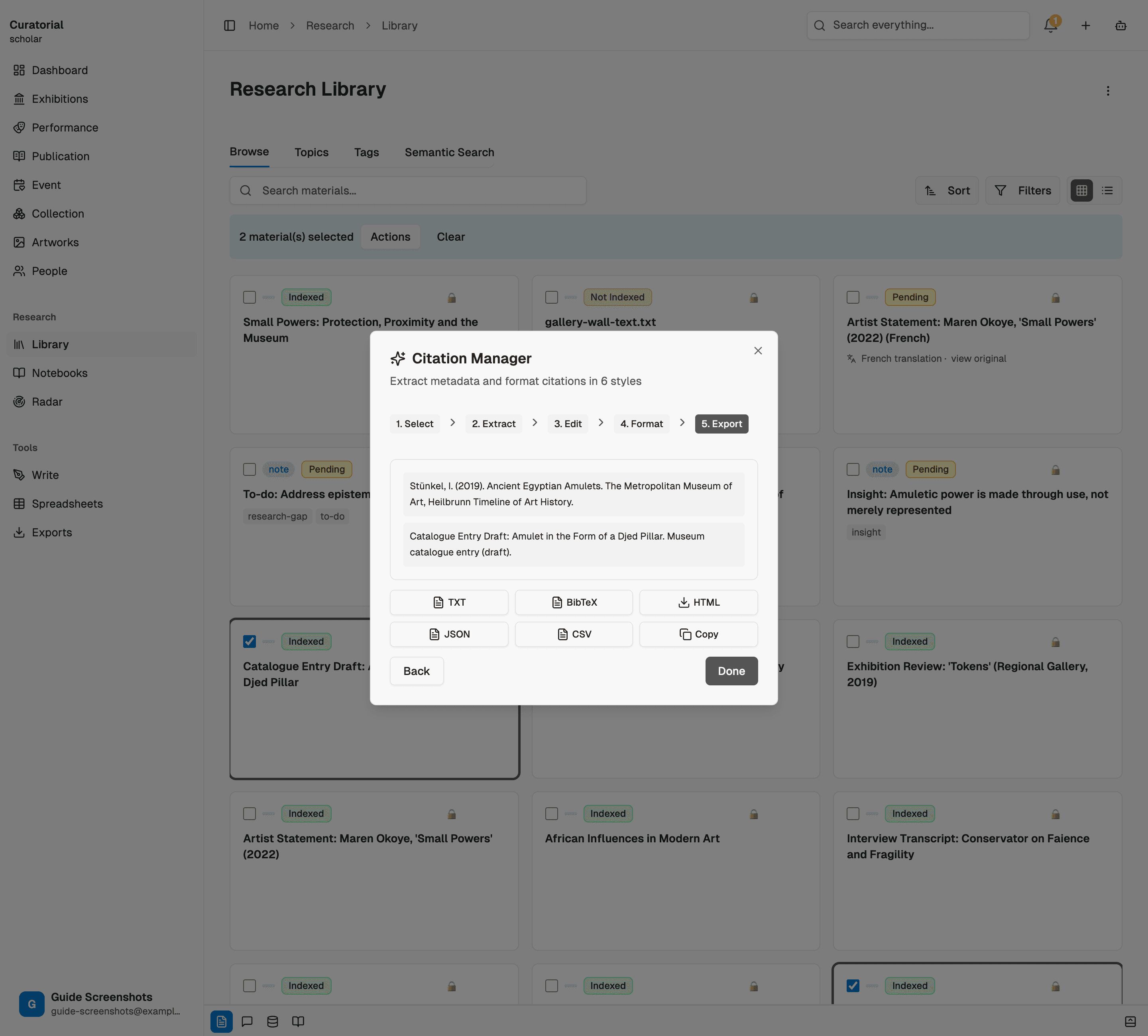
Task: Go to step 1. Select
Action: (x=415, y=424)
